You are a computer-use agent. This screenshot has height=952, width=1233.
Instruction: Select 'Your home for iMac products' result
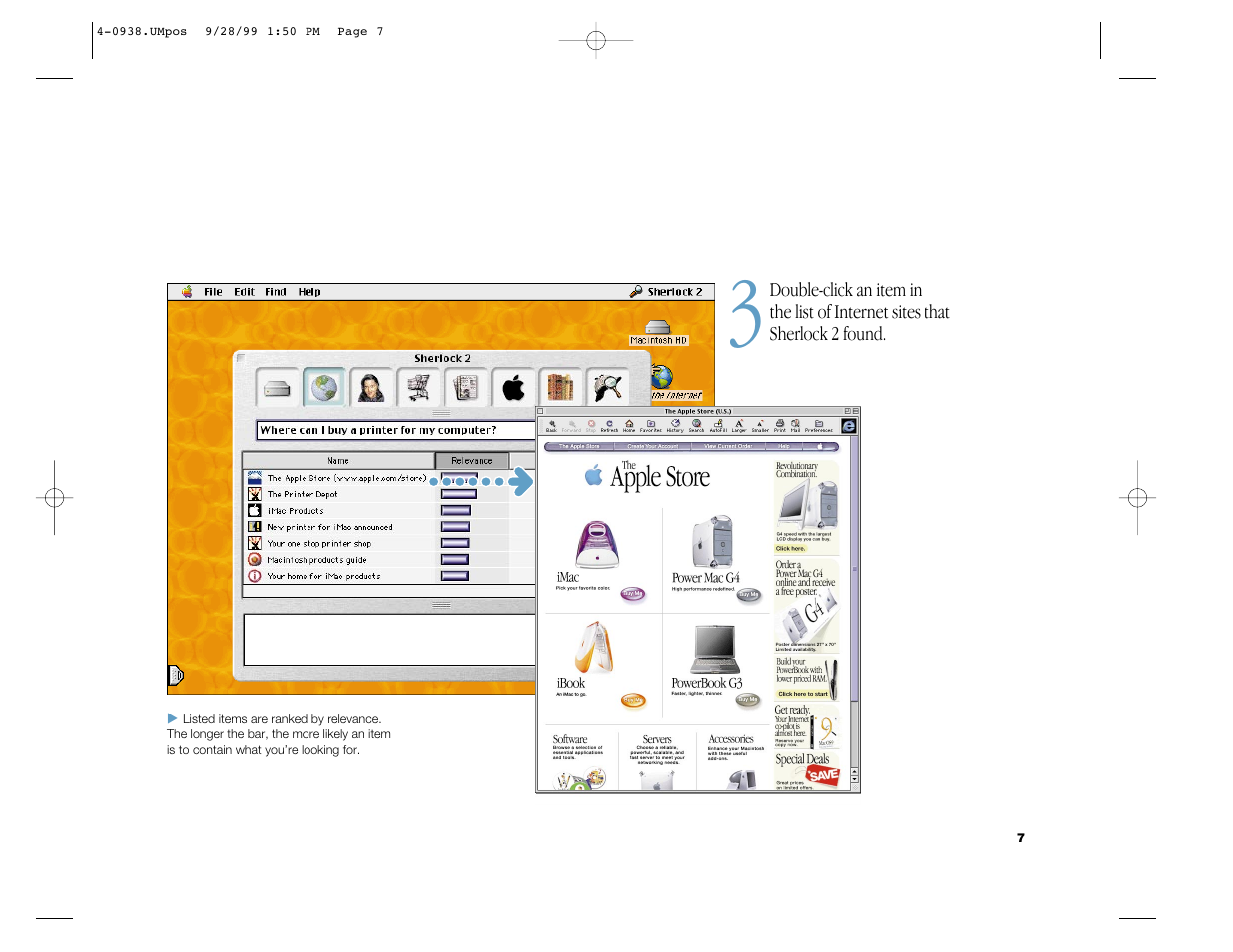coord(323,576)
